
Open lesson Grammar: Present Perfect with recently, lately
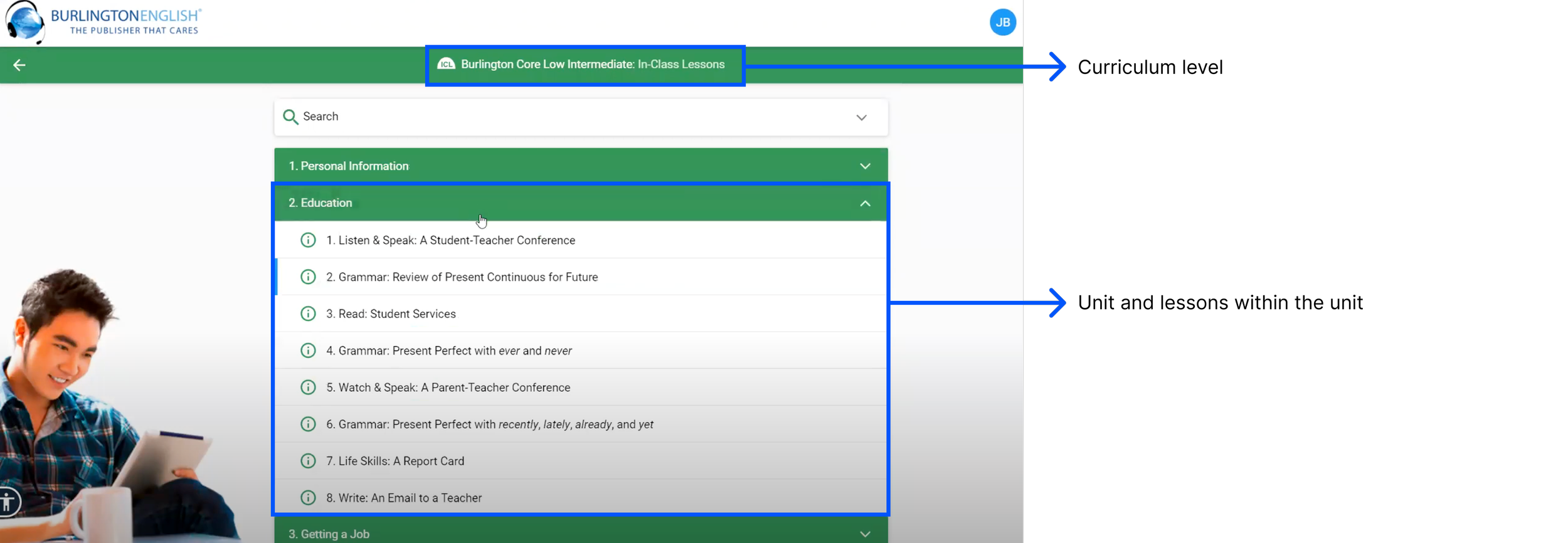[x=581, y=424]
